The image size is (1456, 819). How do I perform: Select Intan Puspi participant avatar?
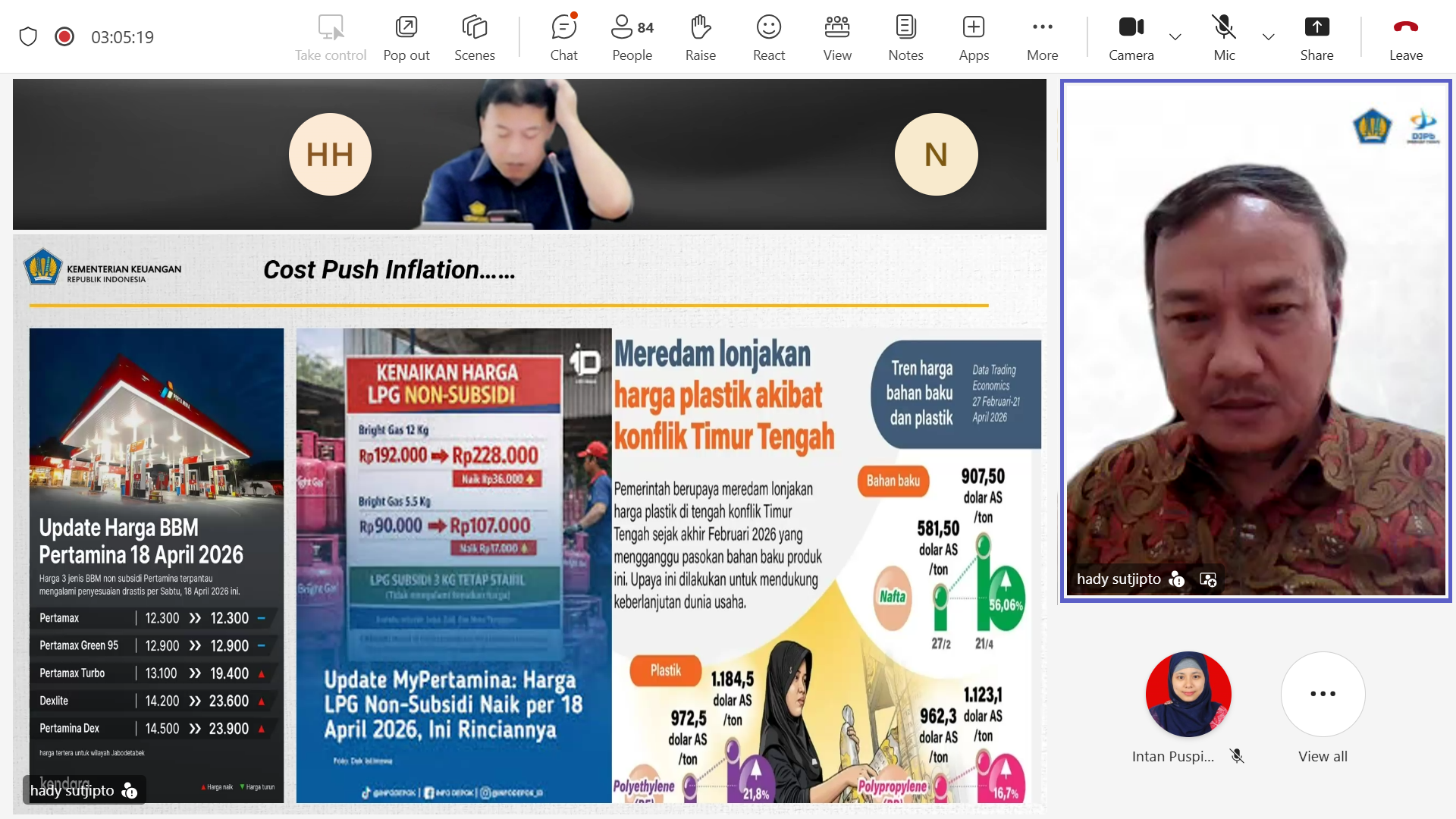[1188, 694]
